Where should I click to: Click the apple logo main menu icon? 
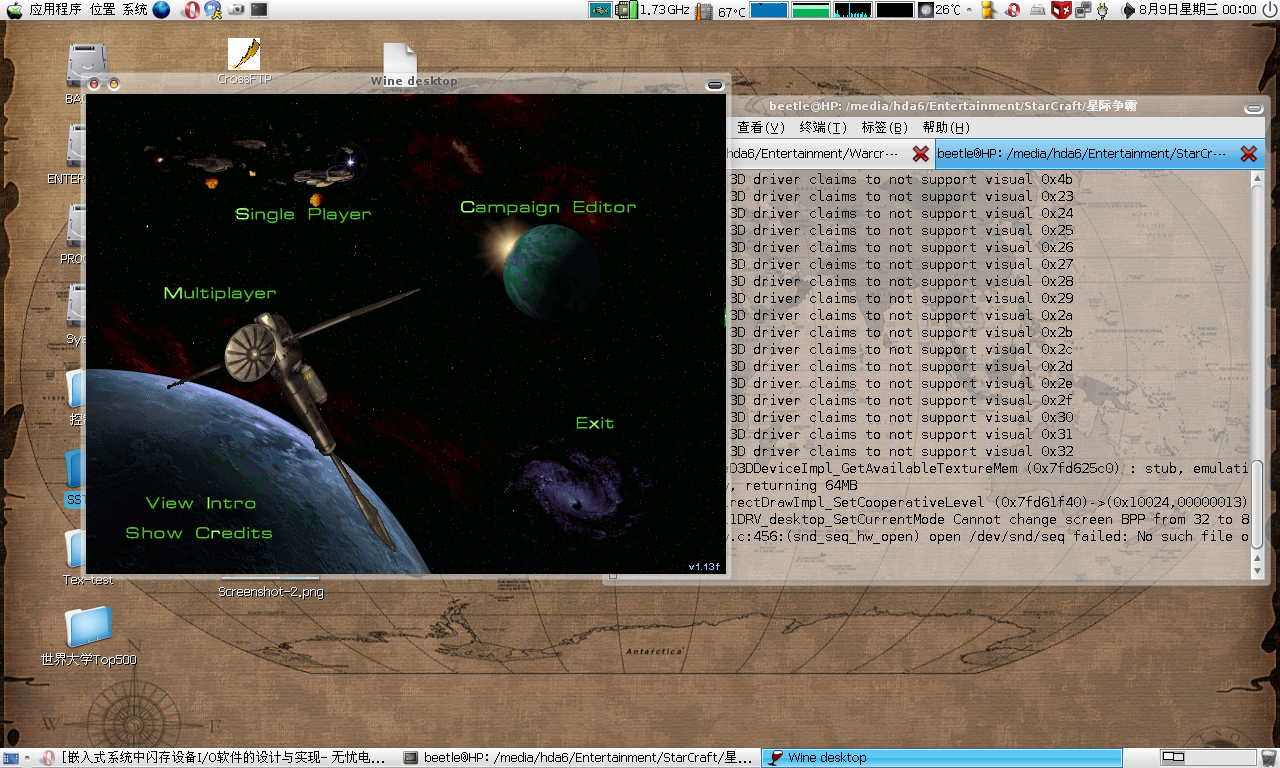[14, 10]
